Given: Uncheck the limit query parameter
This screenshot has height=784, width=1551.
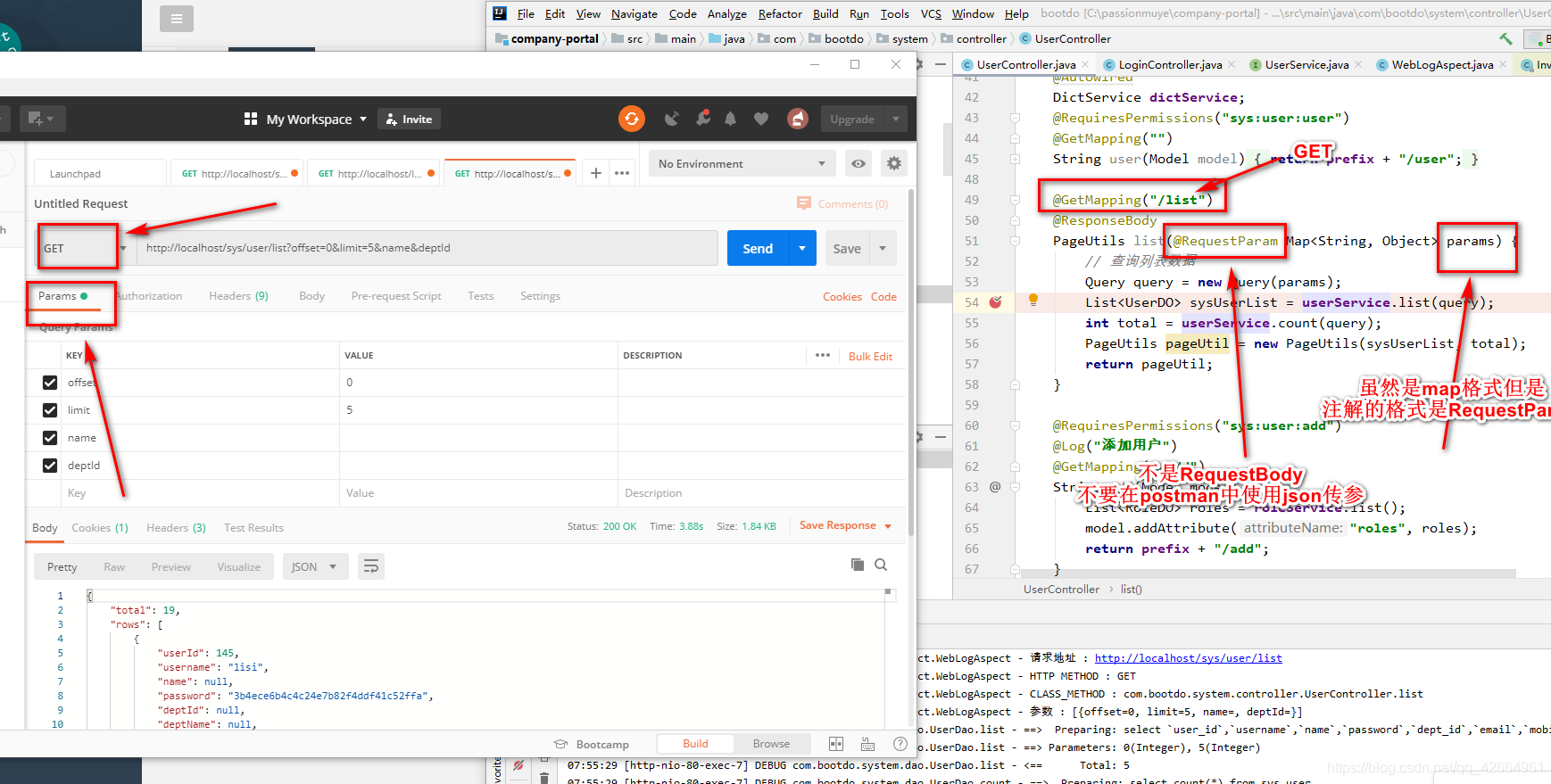Looking at the screenshot, I should coord(50,410).
